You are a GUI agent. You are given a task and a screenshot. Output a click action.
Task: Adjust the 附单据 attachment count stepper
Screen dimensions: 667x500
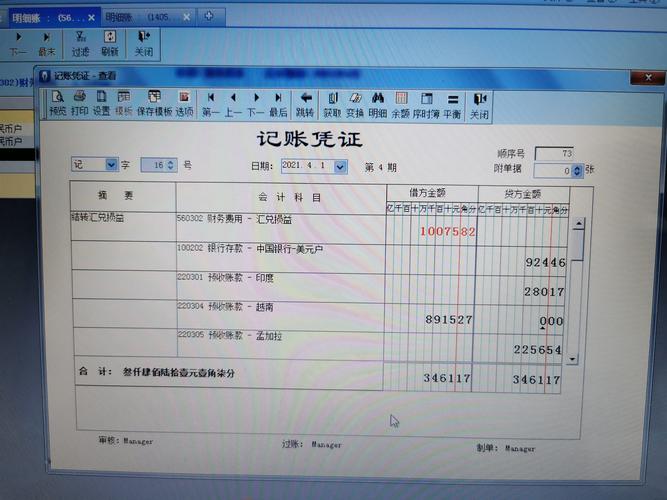pyautogui.click(x=577, y=171)
